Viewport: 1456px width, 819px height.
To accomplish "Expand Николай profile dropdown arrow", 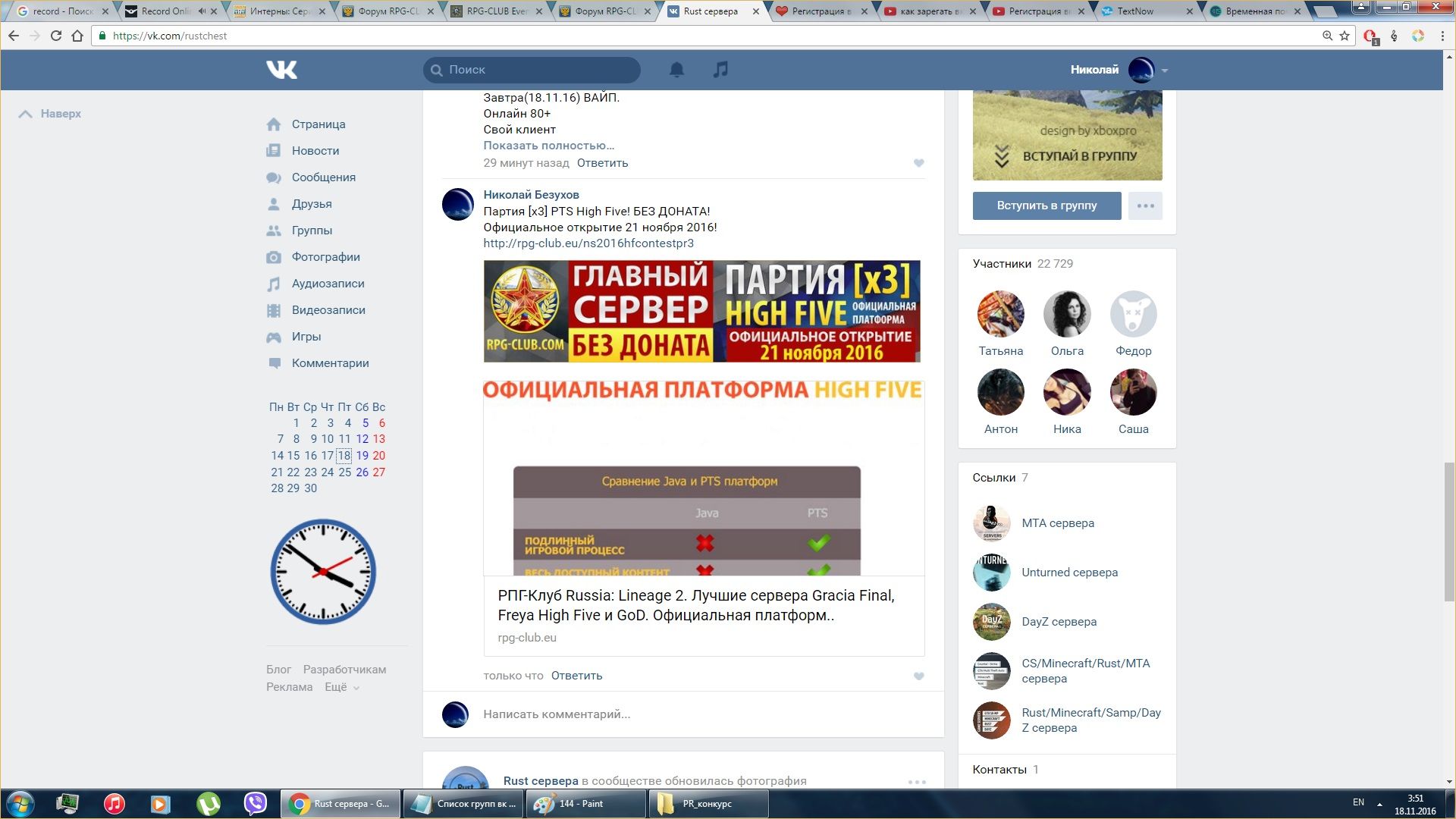I will tap(1164, 71).
